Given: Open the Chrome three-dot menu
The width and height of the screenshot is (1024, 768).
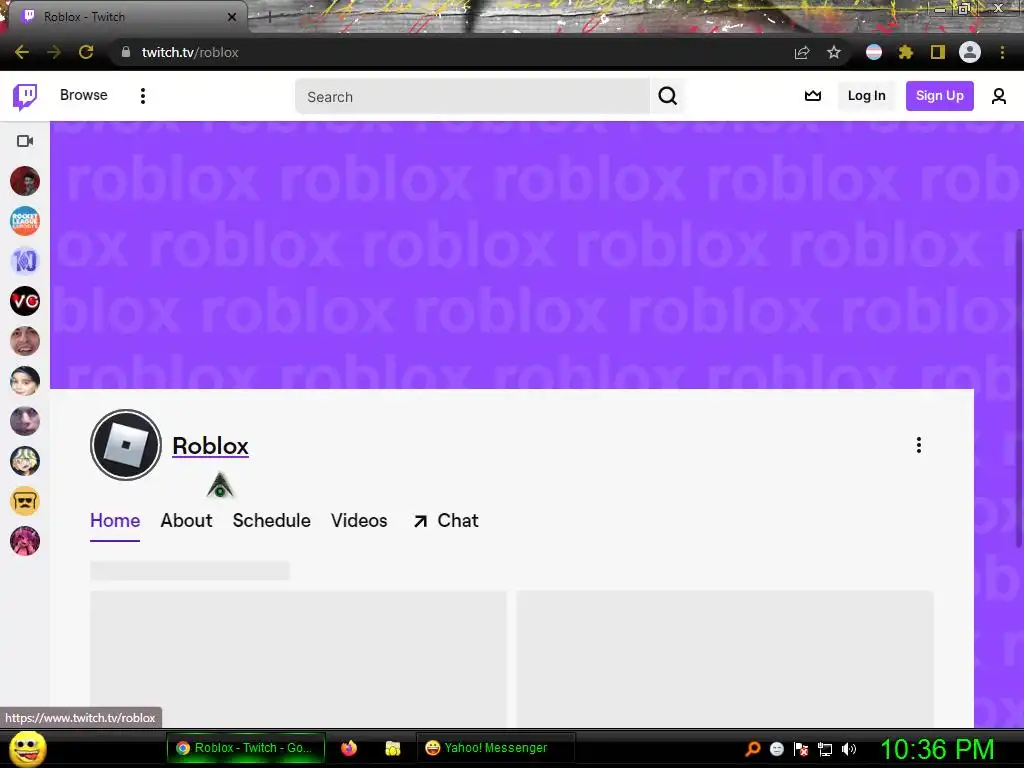Looking at the screenshot, I should [1002, 52].
